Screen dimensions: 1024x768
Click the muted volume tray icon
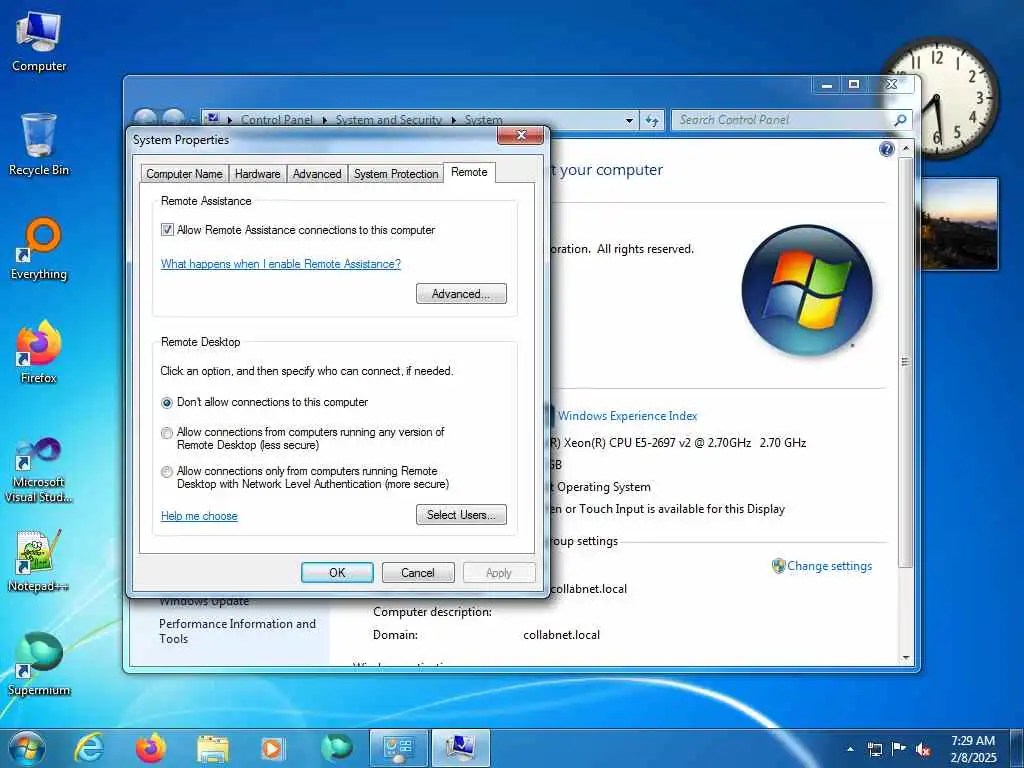click(923, 749)
